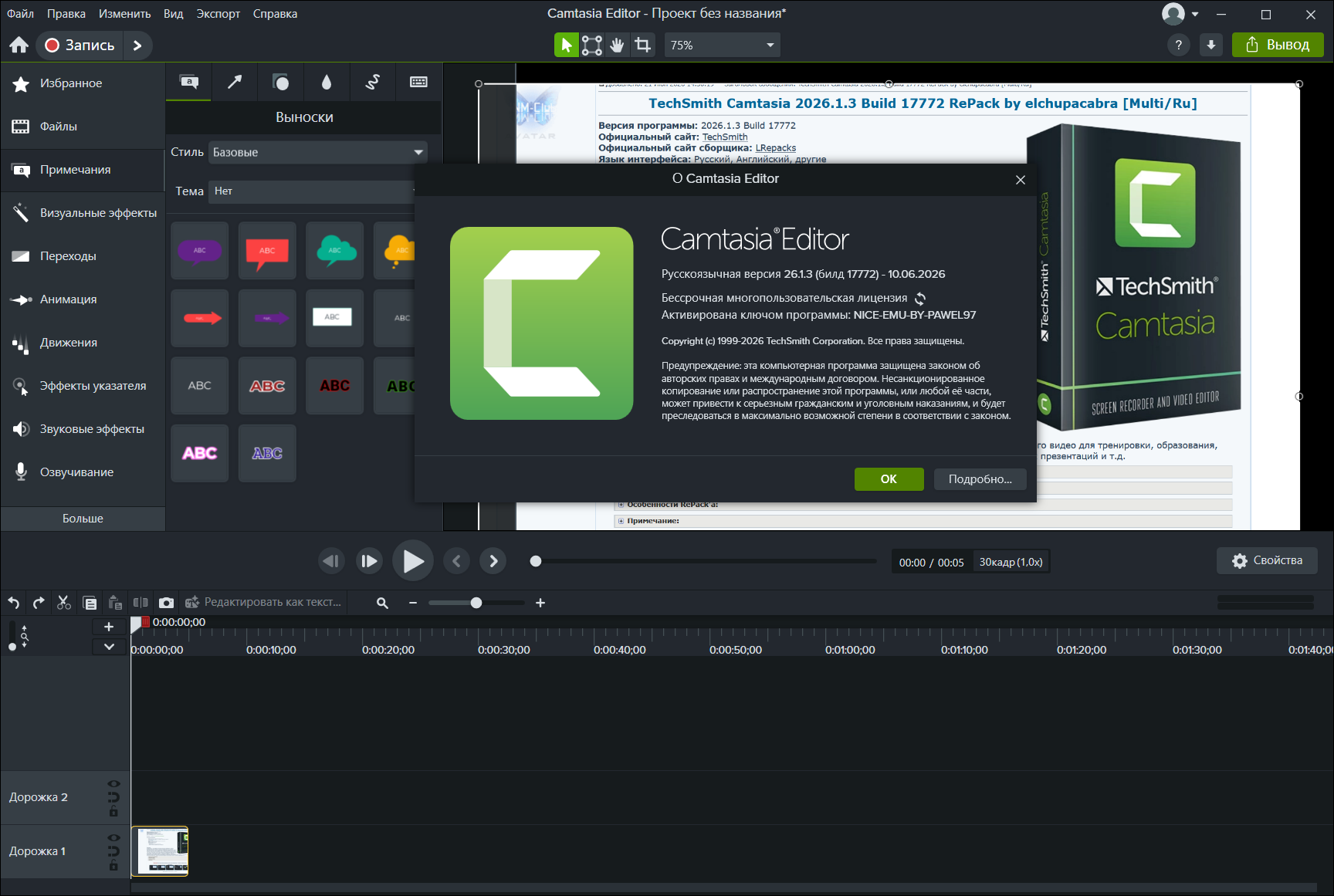Toggle the lock on Дорожка 1
The height and width of the screenshot is (896, 1334).
tap(113, 866)
